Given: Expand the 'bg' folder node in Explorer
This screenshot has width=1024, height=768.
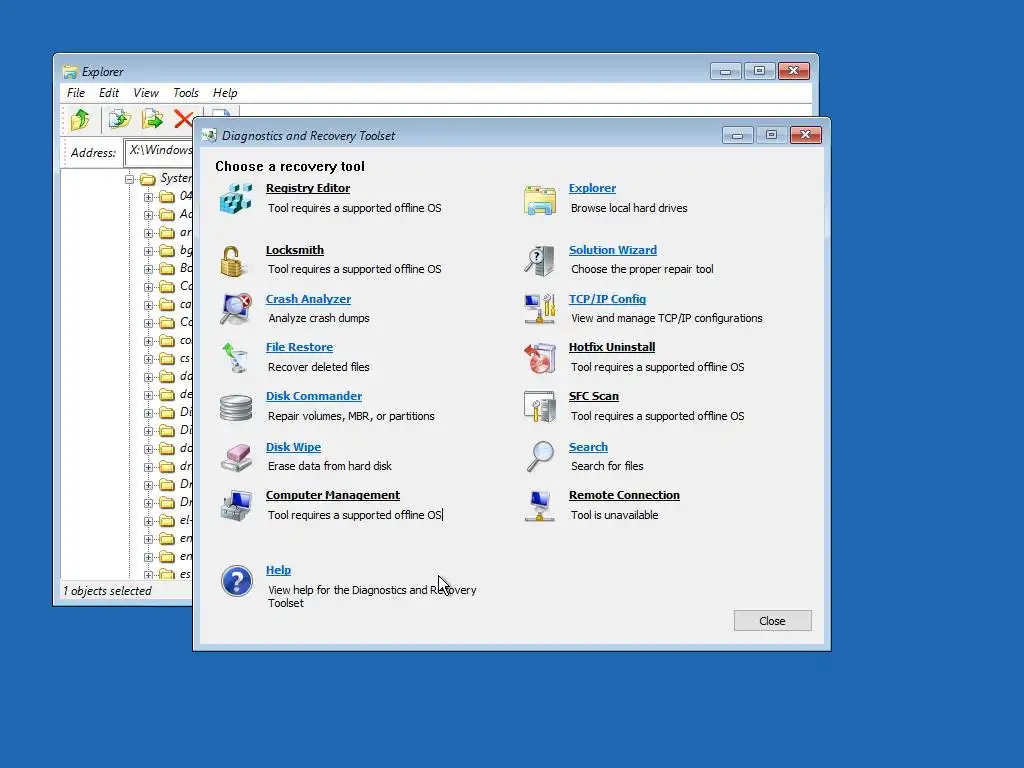Looking at the screenshot, I should [x=148, y=251].
